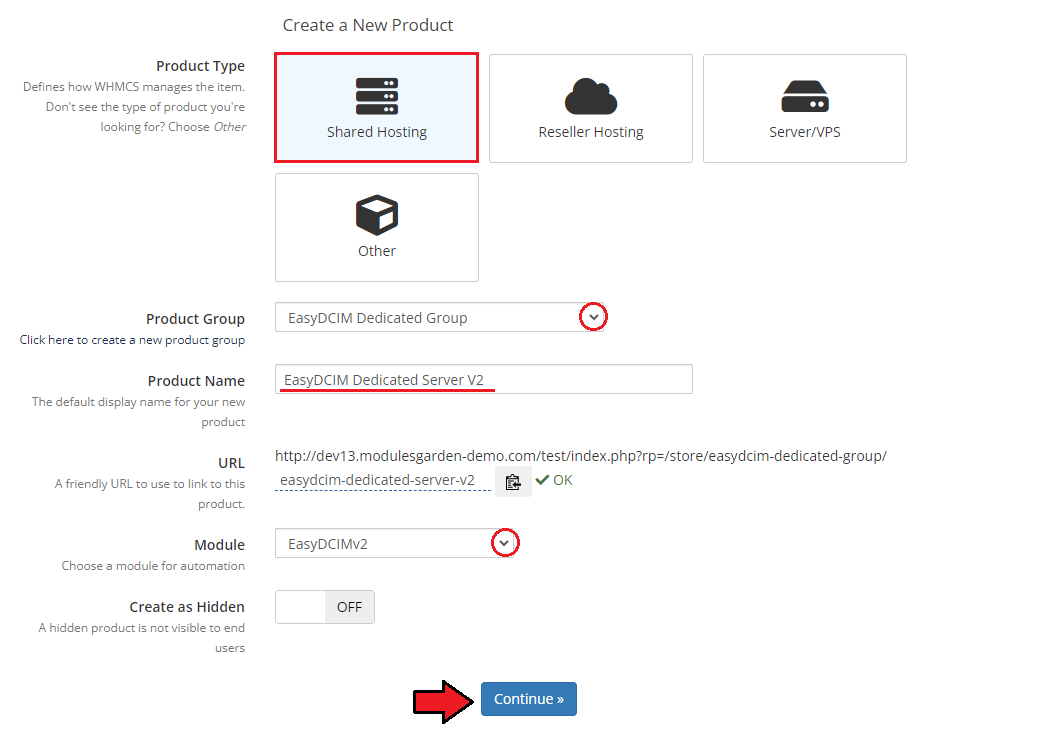Pick the Server/VPS product type

pos(804,108)
